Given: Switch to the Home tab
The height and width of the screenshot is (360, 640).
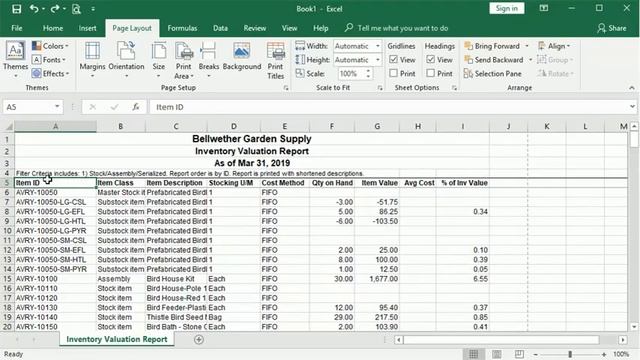Looking at the screenshot, I should point(53,28).
